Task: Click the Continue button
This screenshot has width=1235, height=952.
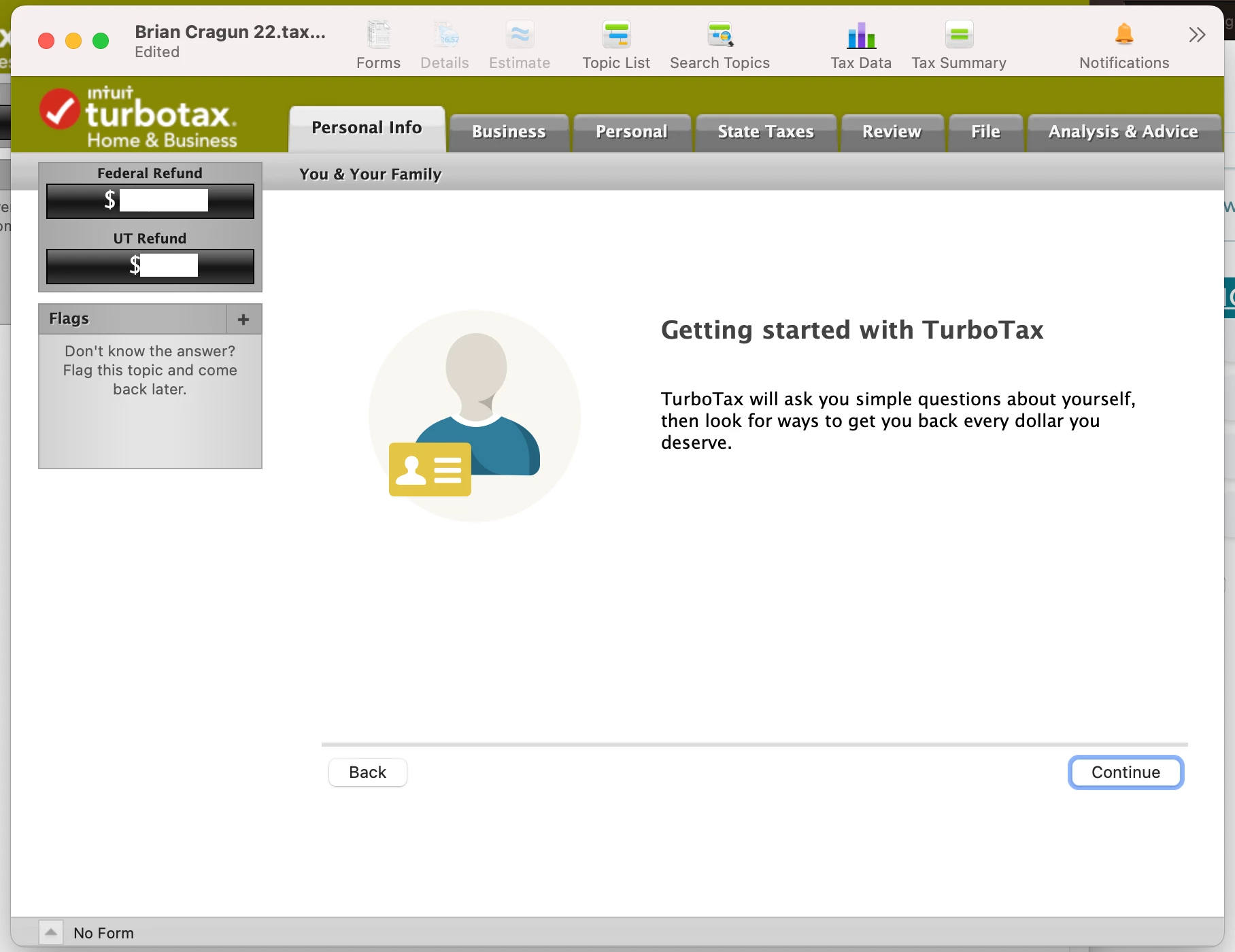Action: [1126, 772]
